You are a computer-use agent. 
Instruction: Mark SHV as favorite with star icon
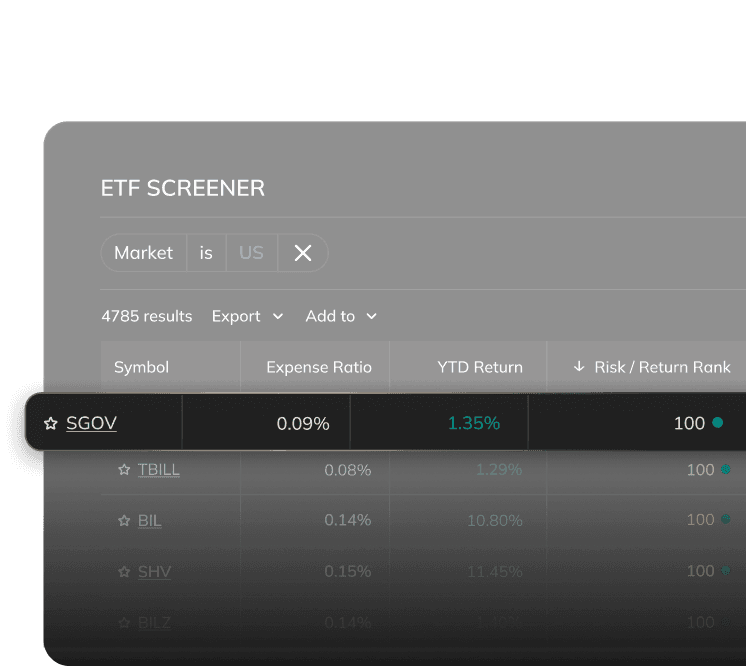pyautogui.click(x=124, y=571)
